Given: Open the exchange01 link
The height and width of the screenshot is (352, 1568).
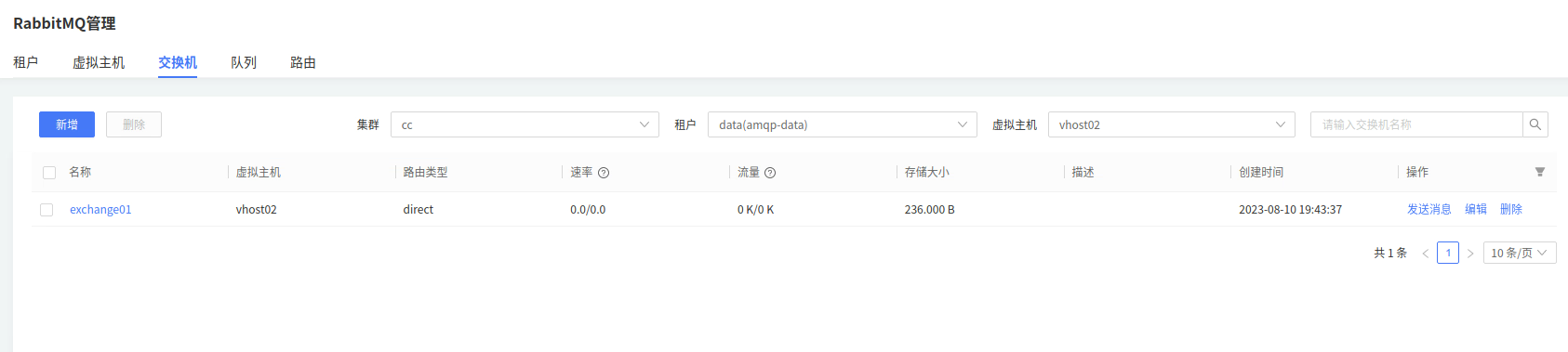Looking at the screenshot, I should coord(100,210).
